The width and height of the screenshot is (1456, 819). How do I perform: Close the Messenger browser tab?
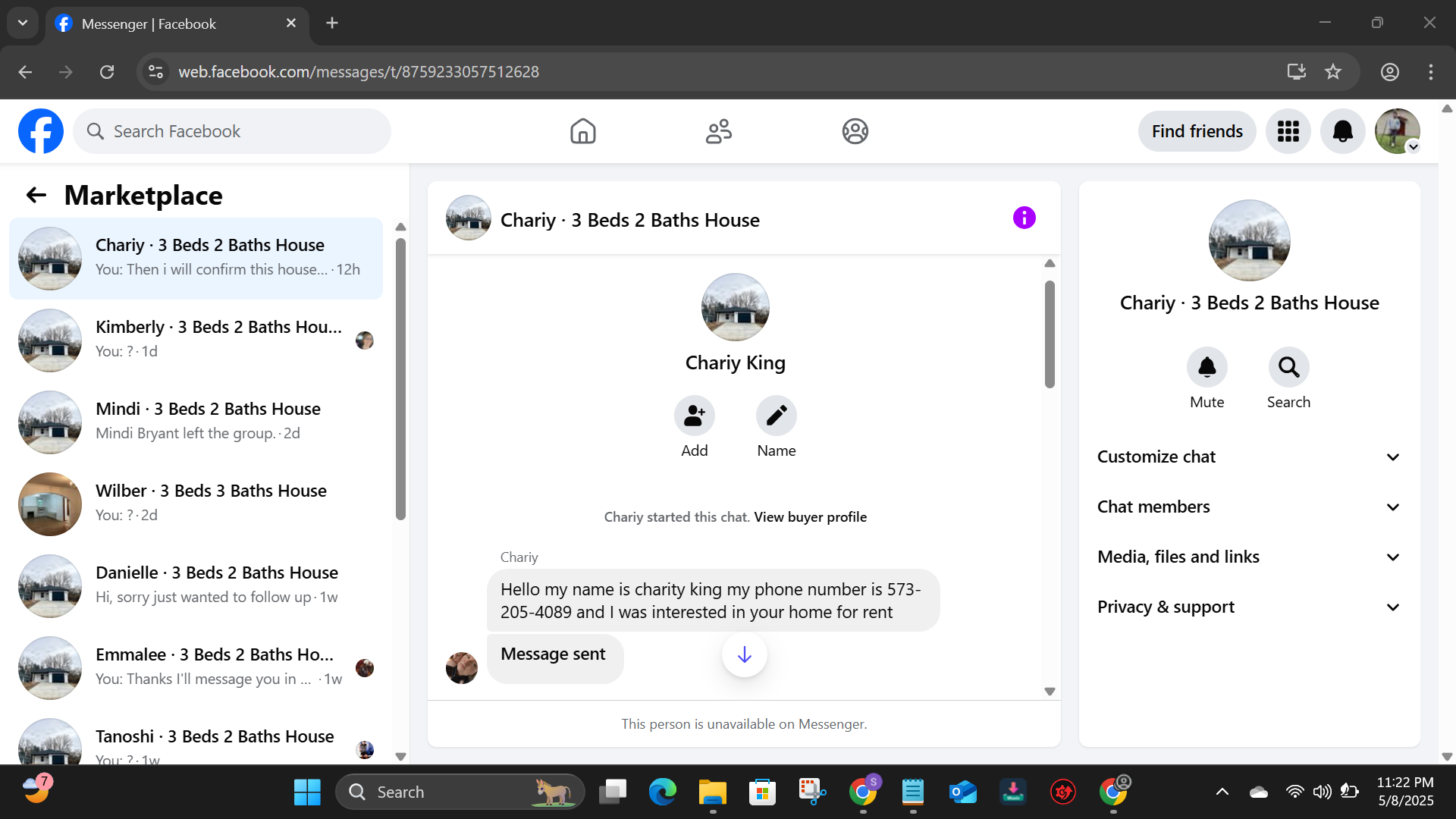click(x=291, y=24)
